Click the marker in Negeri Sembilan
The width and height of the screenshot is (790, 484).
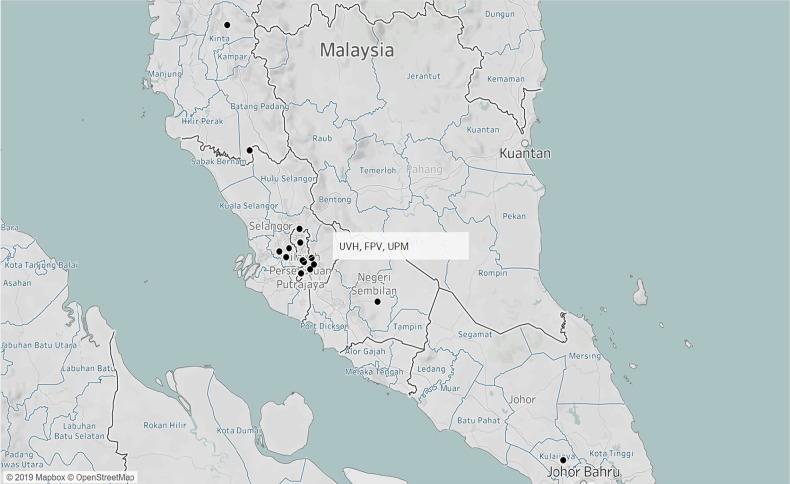click(x=377, y=302)
